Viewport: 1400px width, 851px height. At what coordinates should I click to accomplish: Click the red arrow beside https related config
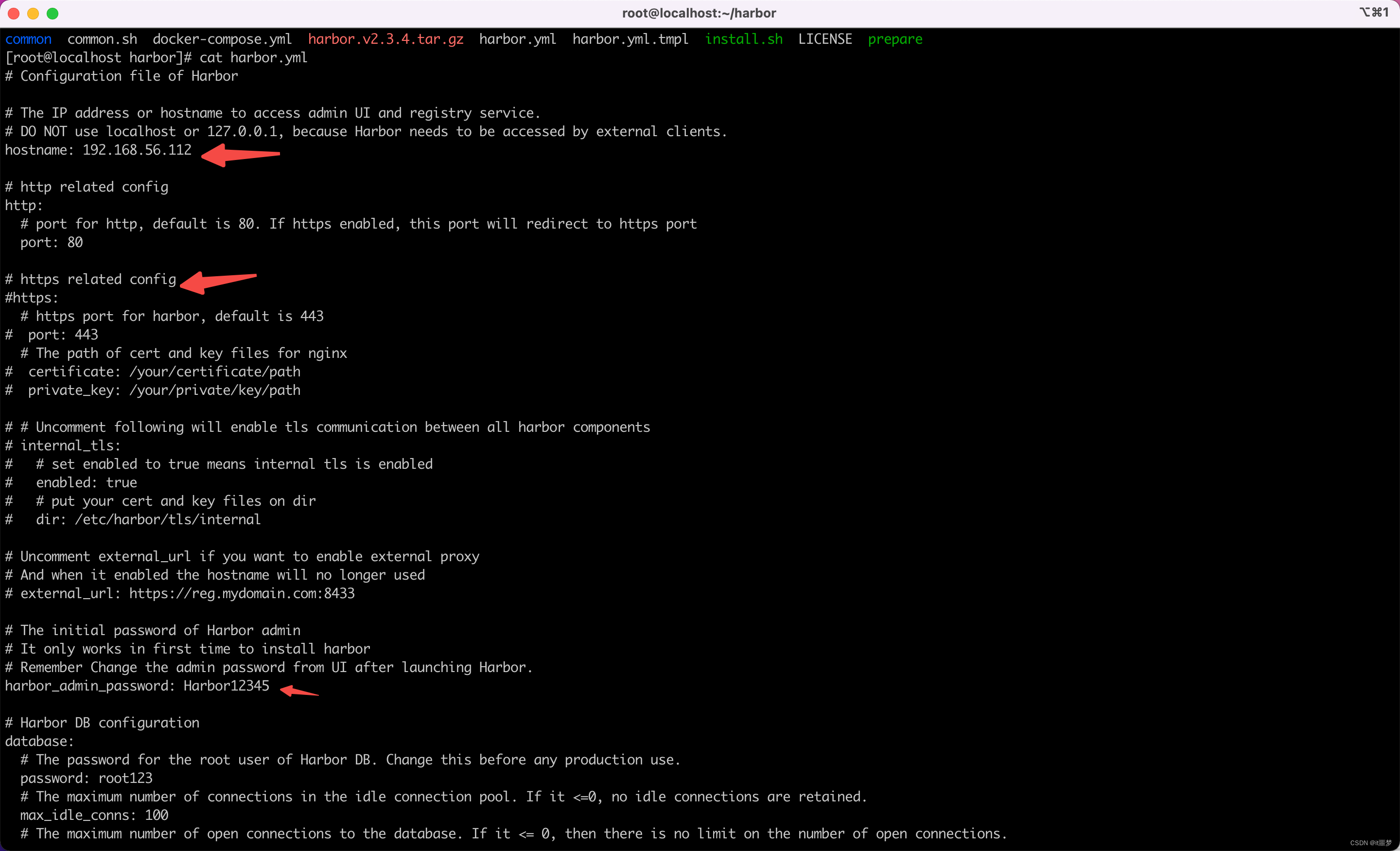tap(218, 282)
